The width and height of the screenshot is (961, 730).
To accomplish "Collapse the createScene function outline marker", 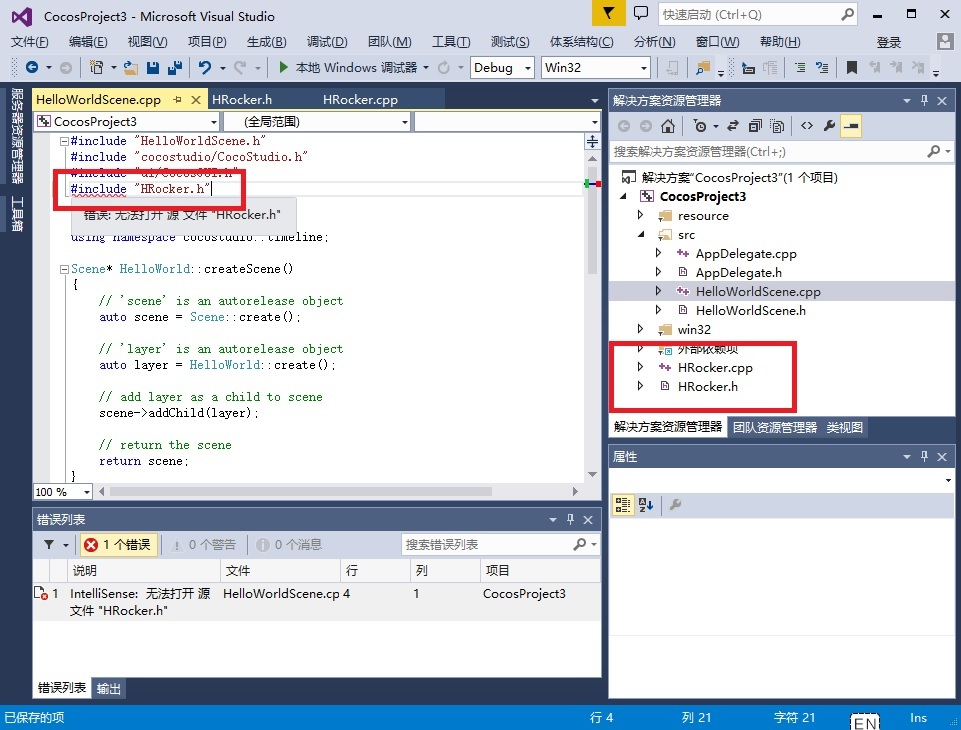I will 64,269.
